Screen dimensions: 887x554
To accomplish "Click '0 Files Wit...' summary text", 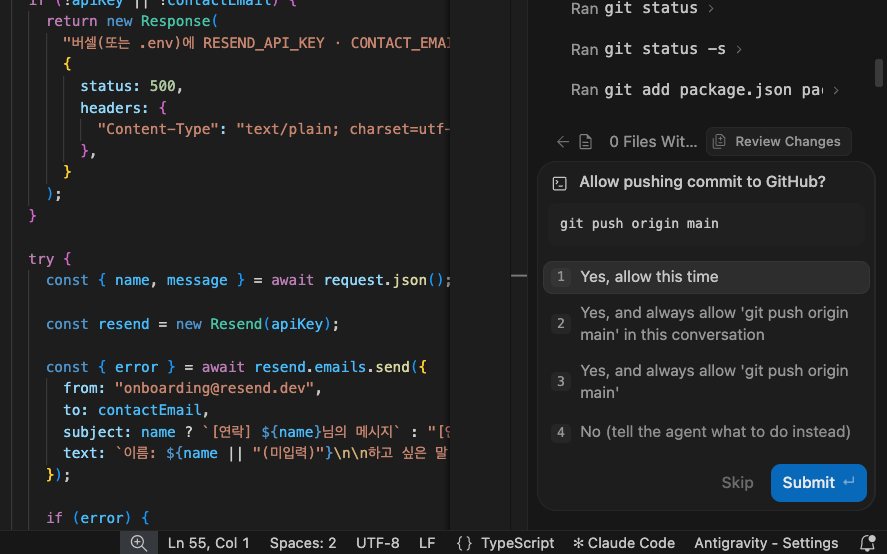I will [x=653, y=141].
